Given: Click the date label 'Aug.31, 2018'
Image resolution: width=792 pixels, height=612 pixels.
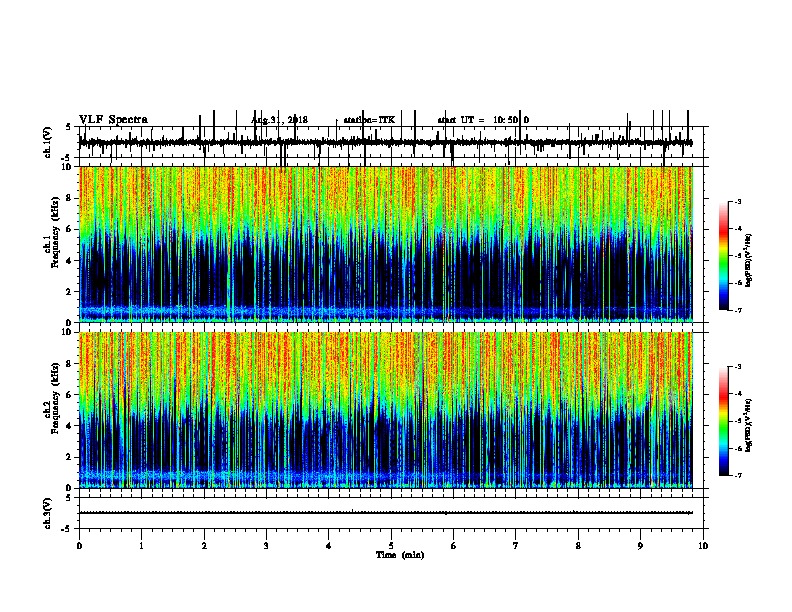Looking at the screenshot, I should [x=279, y=120].
